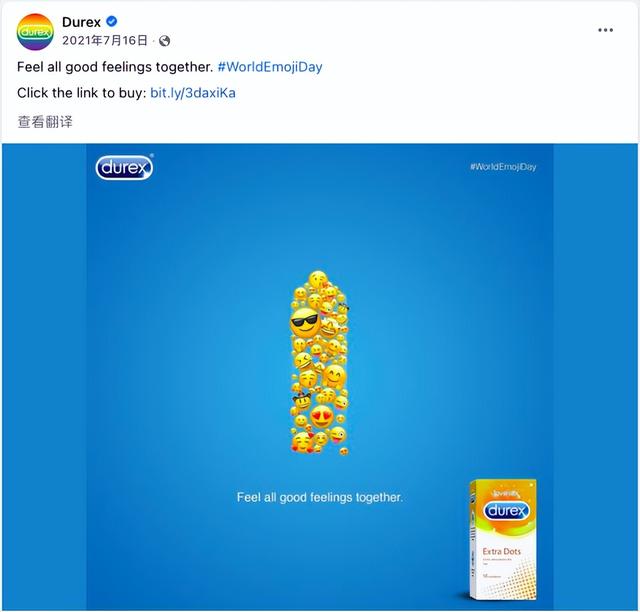Open the post date 2021年7月16日

tap(105, 40)
